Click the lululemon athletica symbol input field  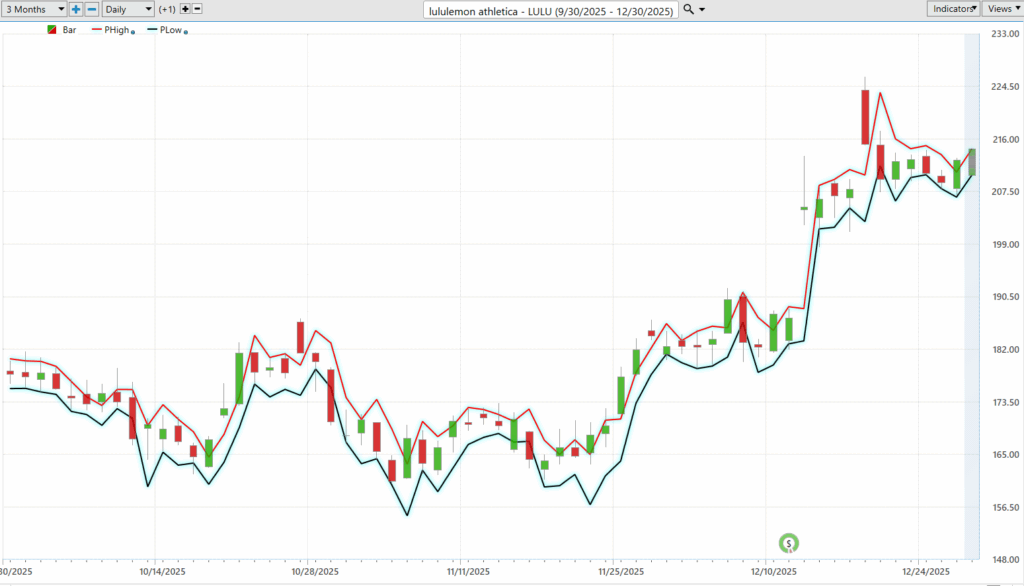coord(551,9)
